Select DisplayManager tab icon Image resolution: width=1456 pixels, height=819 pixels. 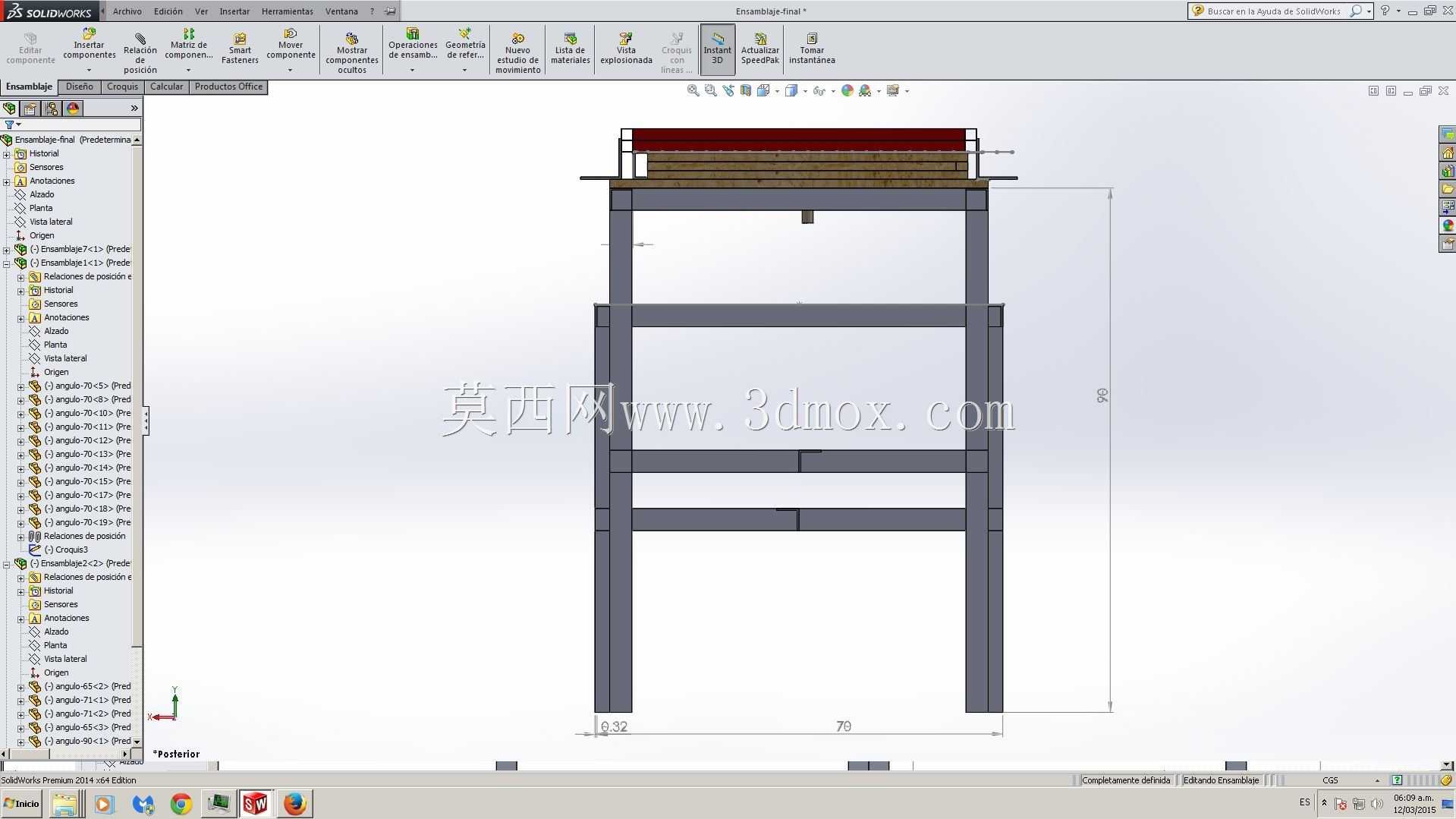74,109
